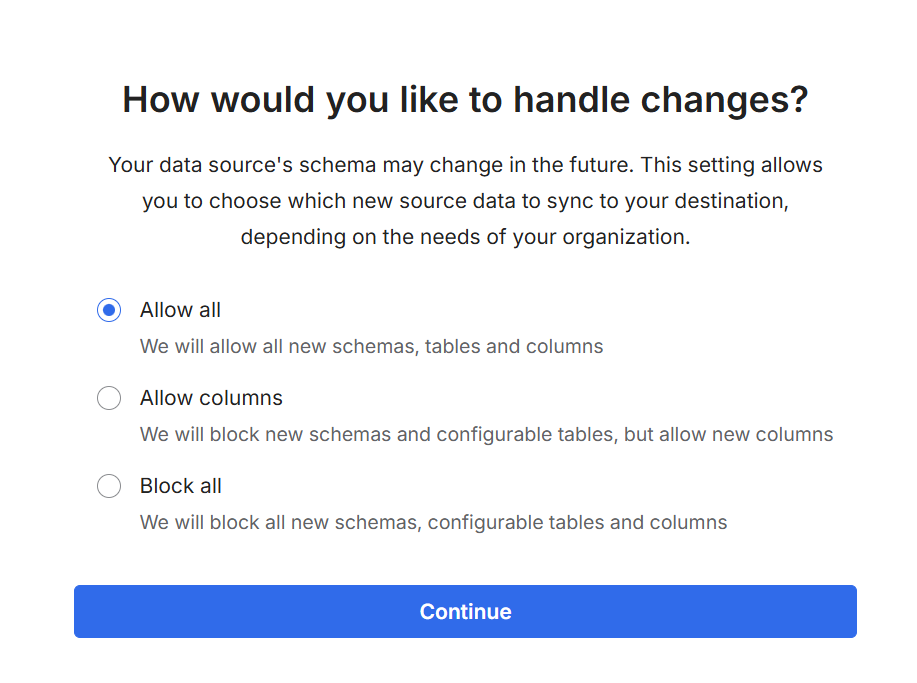Click "We will block all new schemas" description

tap(281, 523)
